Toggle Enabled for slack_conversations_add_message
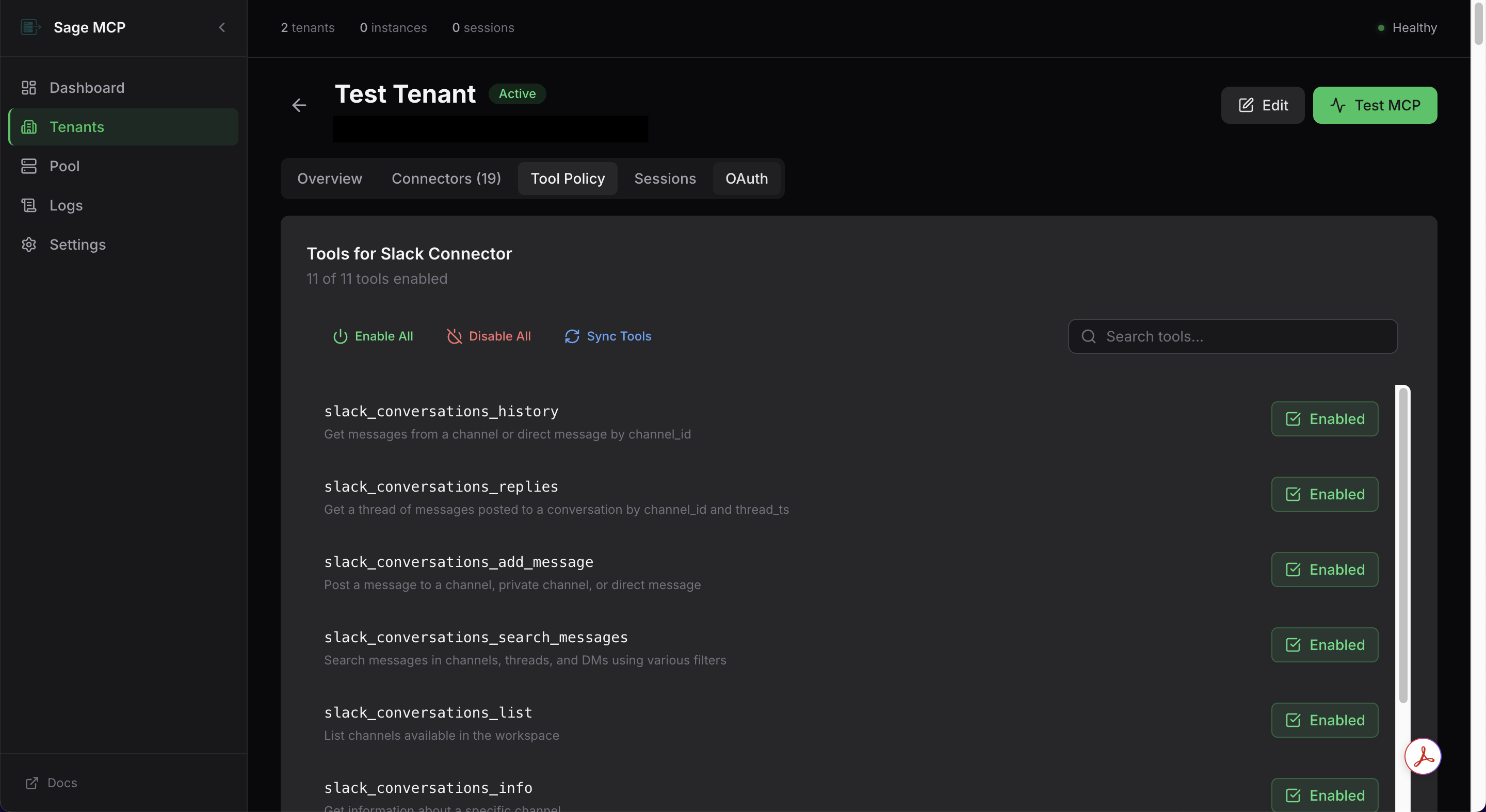Screen dimensions: 1486x812 pyautogui.click(x=1325, y=569)
